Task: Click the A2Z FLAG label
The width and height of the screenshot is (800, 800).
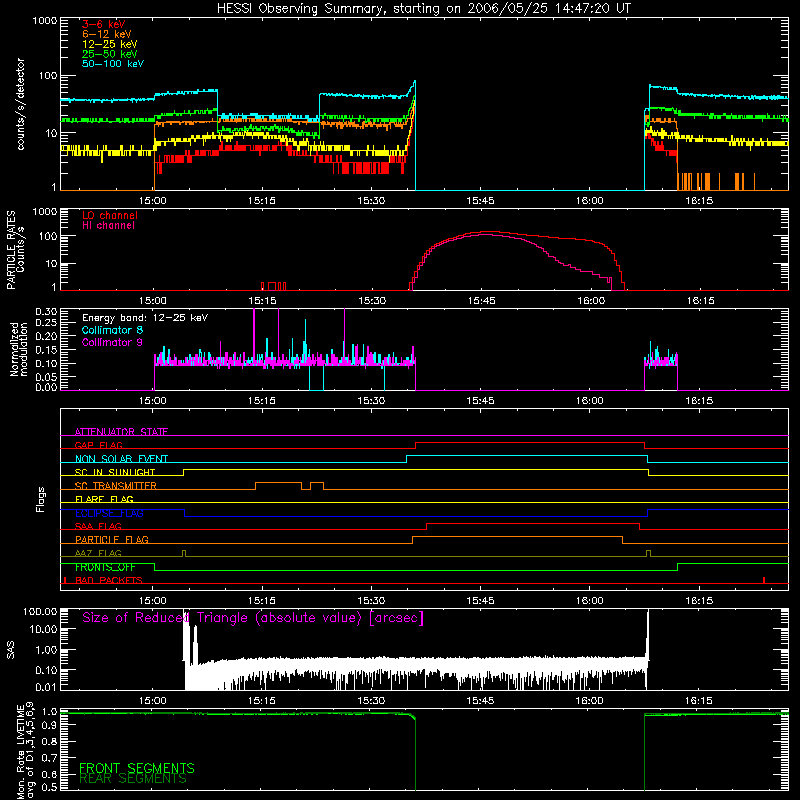Action: (x=98, y=553)
